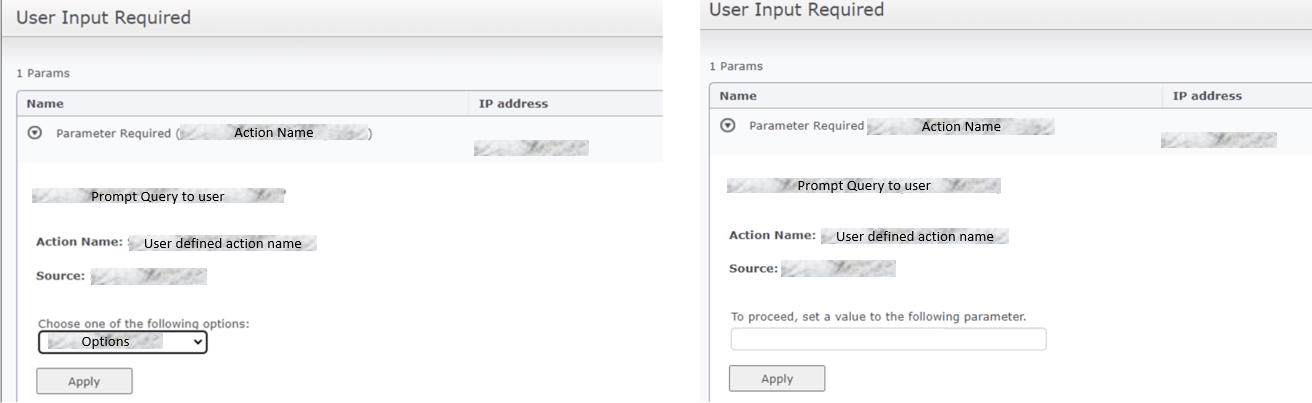Image resolution: width=1312 pixels, height=403 pixels.
Task: Collapse the Parameter Required row above the Options dropdown
Action: 35,133
